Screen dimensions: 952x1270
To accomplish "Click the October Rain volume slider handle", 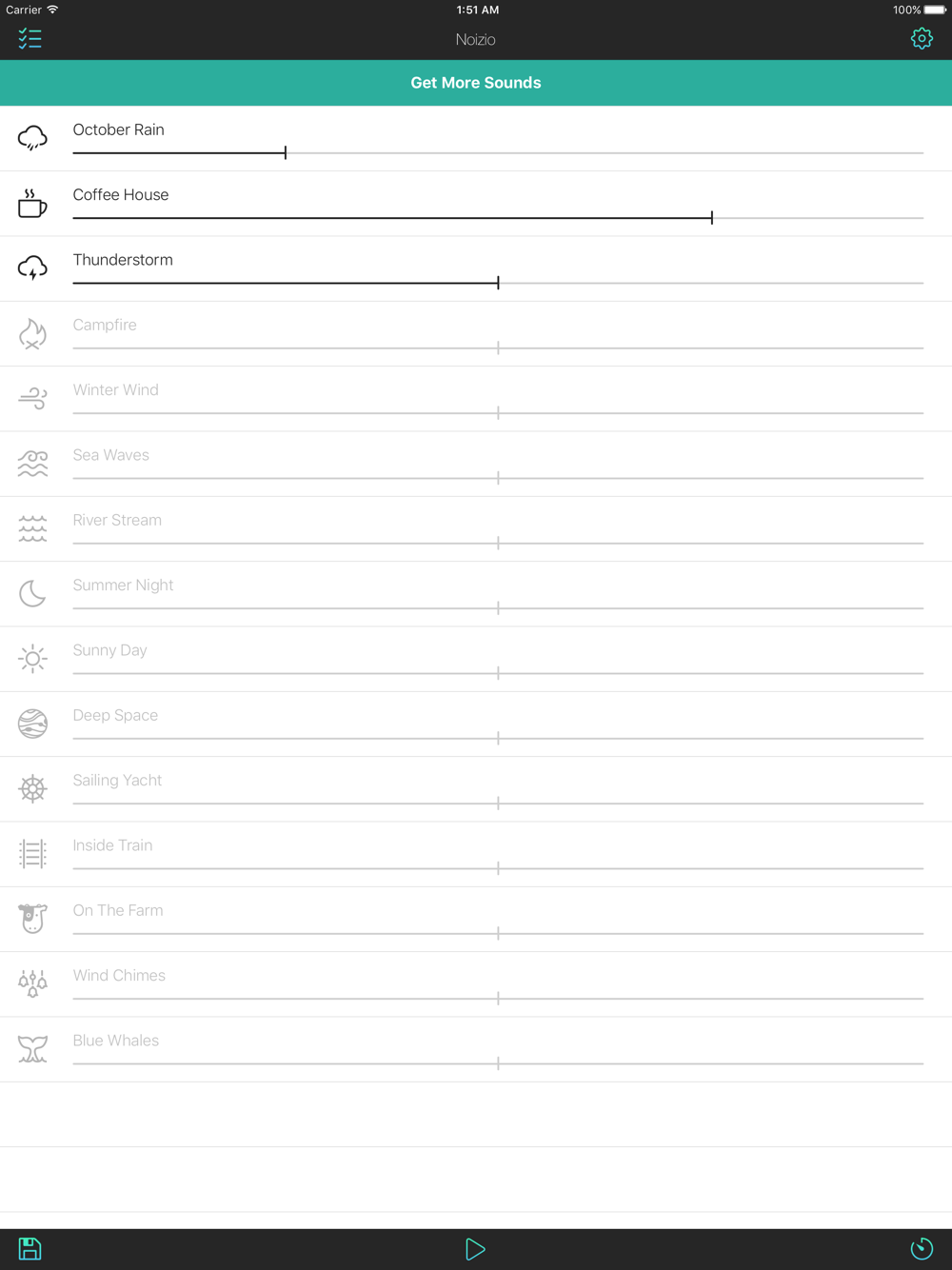I will [x=285, y=152].
